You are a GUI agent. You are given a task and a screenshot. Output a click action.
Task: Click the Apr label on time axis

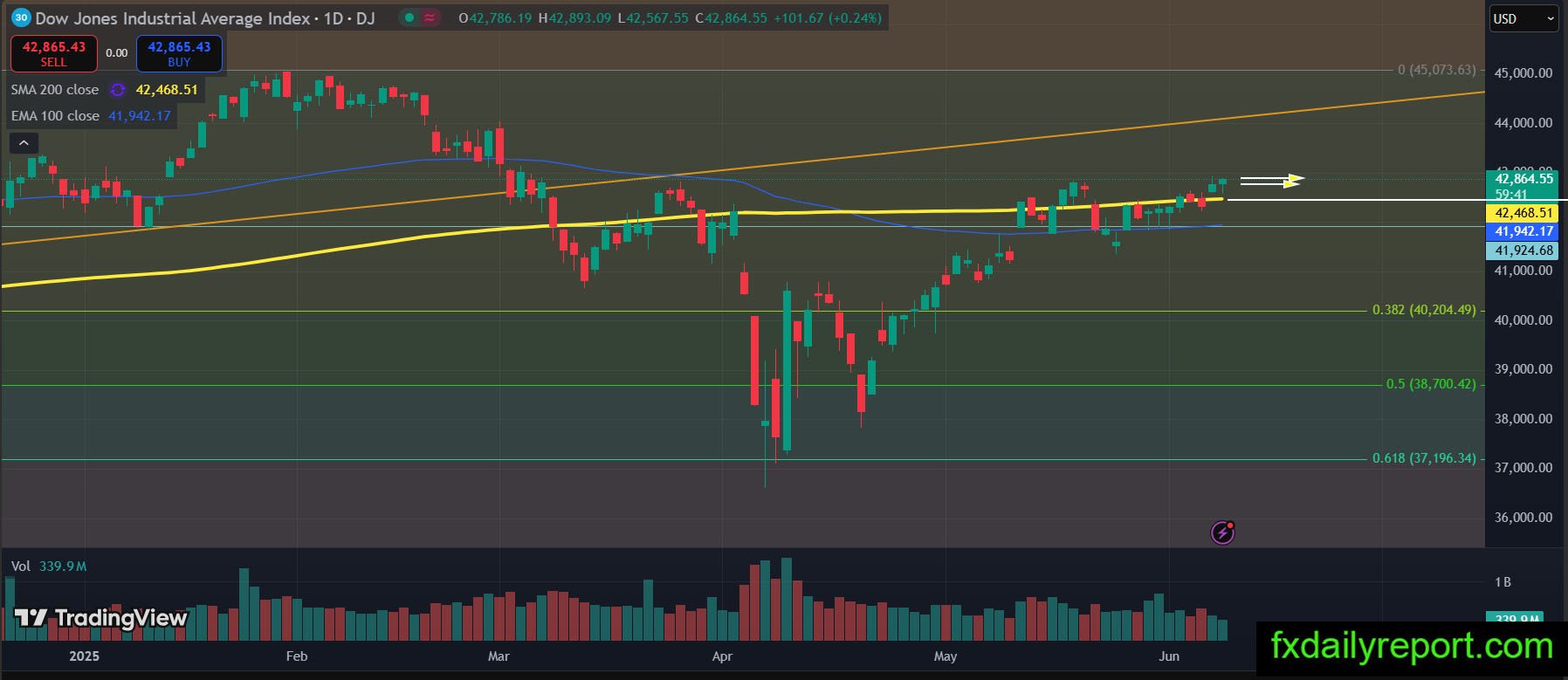[722, 656]
